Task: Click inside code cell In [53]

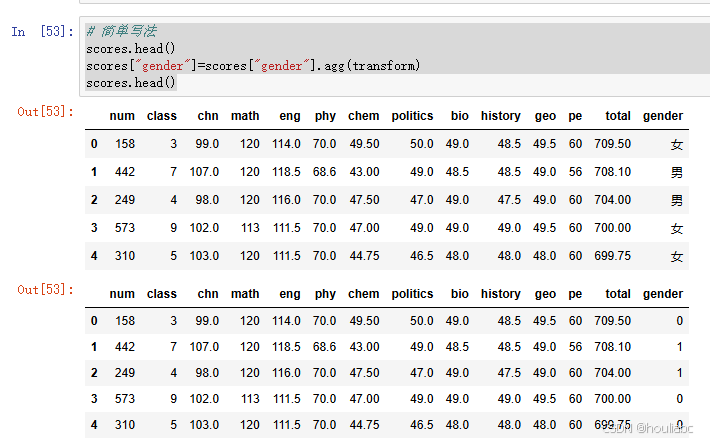Action: pyautogui.click(x=395, y=57)
